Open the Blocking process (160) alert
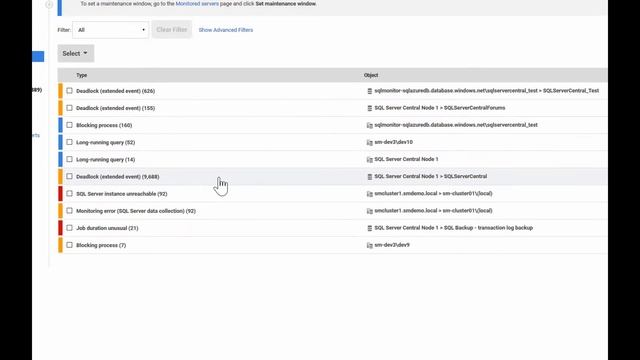The width and height of the screenshot is (640, 360). point(104,125)
